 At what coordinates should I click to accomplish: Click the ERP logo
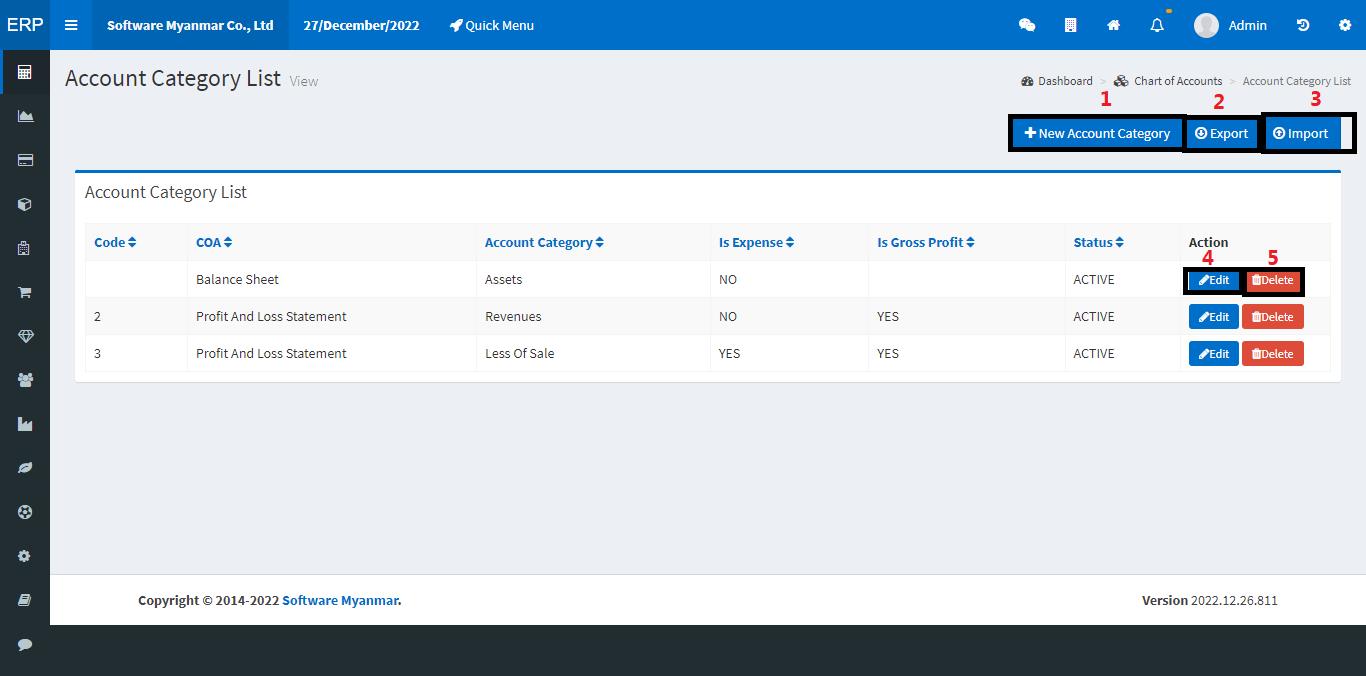(25, 25)
